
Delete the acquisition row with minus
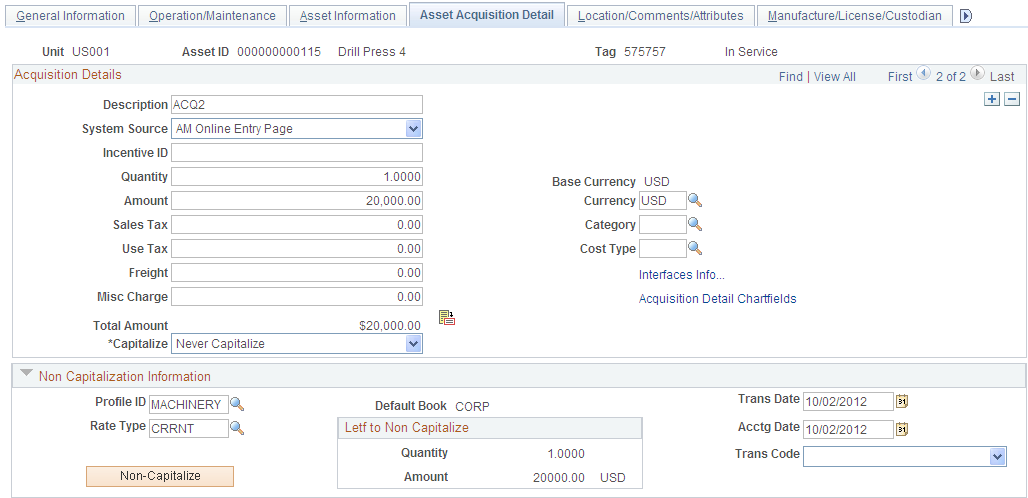[1012, 99]
